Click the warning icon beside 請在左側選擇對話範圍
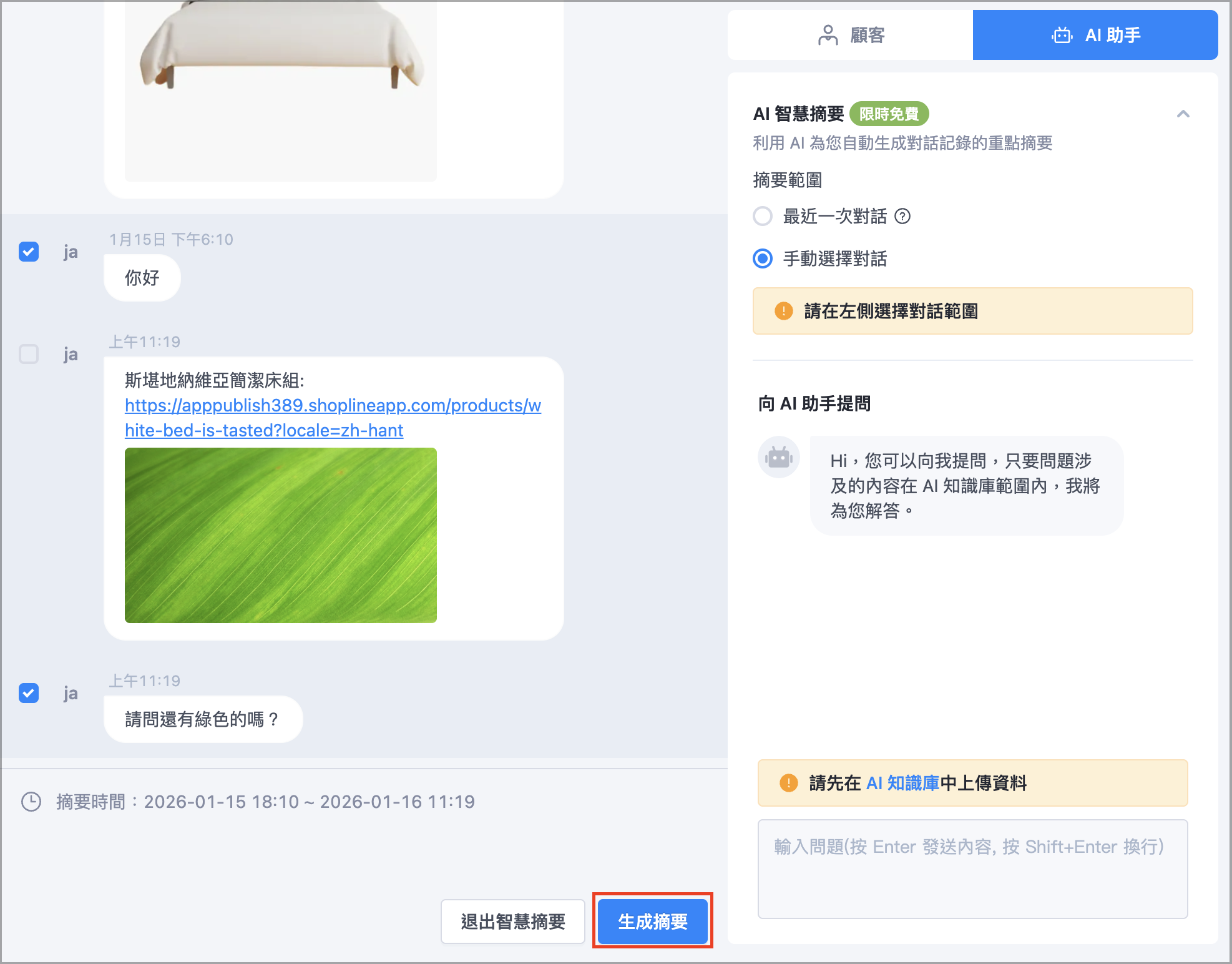This screenshot has height=964, width=1232. click(783, 311)
